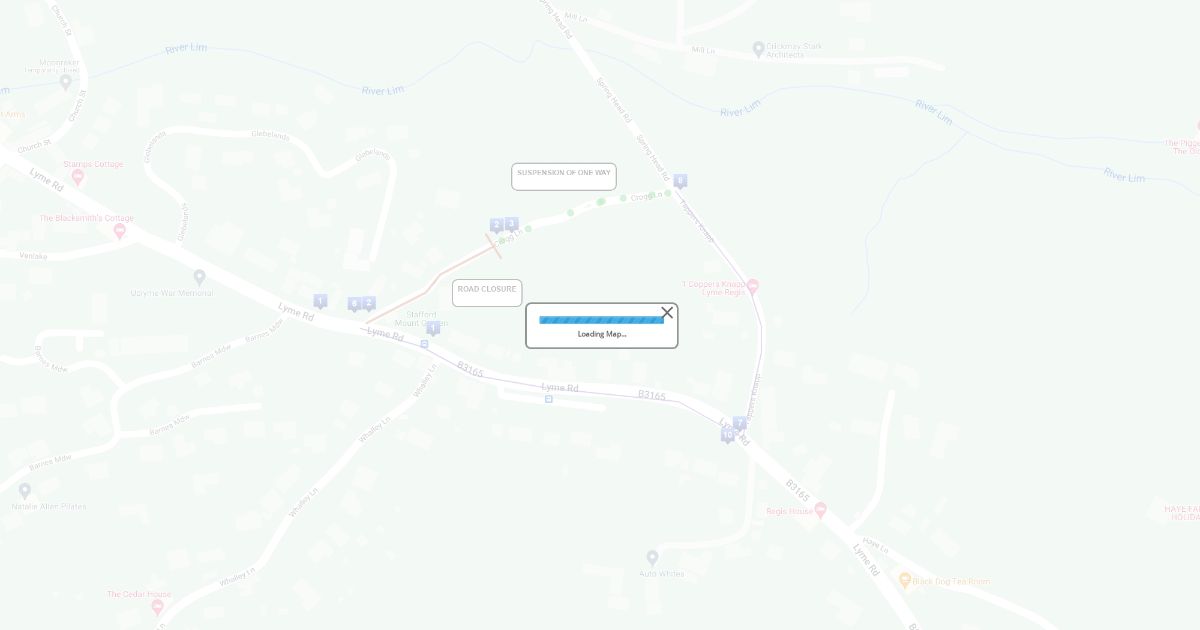This screenshot has width=1200, height=630.
Task: Open The Blacksmith's Cottage pin
Action: (120, 231)
